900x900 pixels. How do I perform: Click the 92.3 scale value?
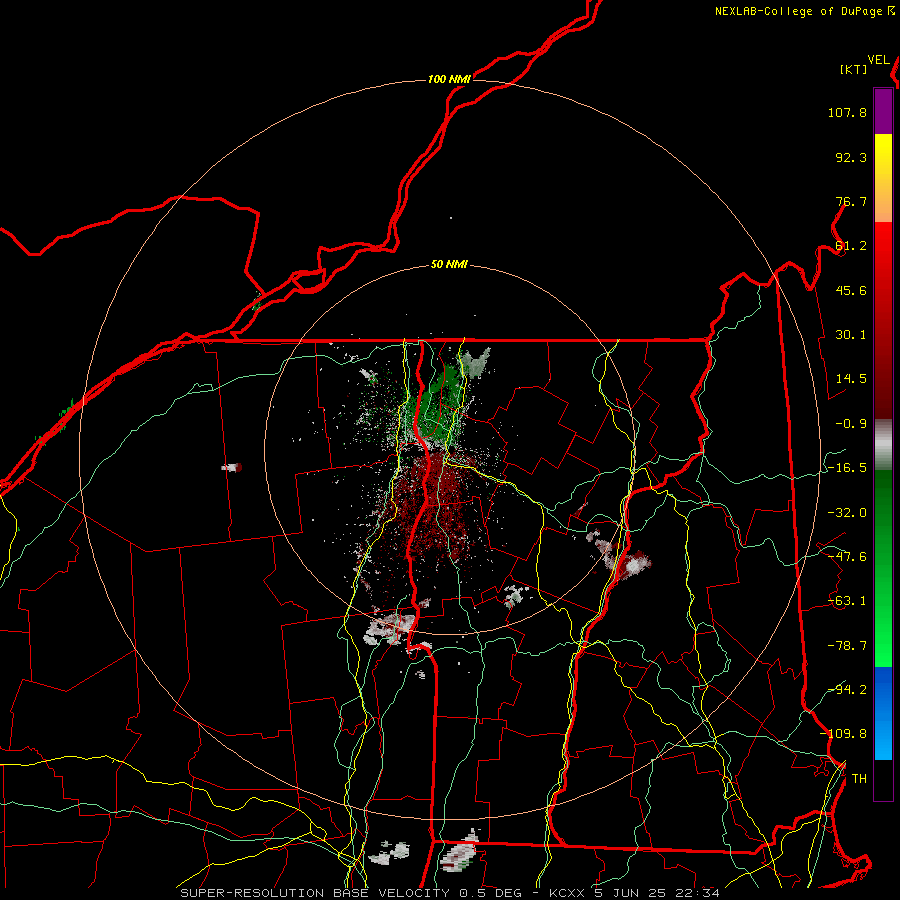tap(851, 157)
